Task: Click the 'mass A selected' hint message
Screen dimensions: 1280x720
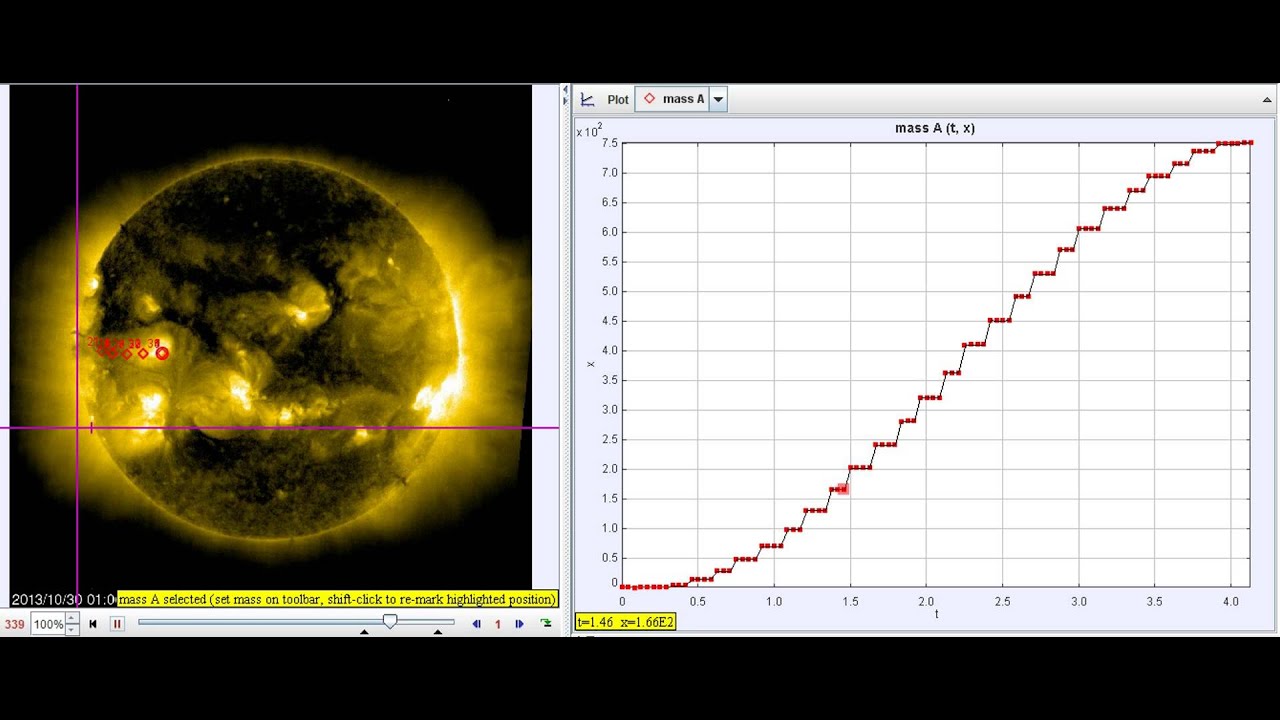Action: click(338, 599)
